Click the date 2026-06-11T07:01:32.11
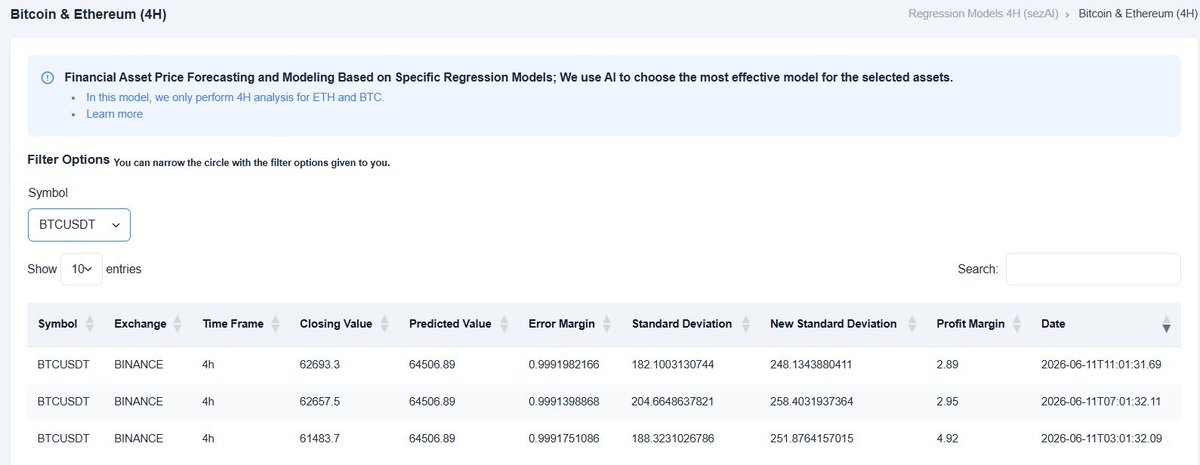Screen dimensions: 1200x465 tap(1102, 401)
